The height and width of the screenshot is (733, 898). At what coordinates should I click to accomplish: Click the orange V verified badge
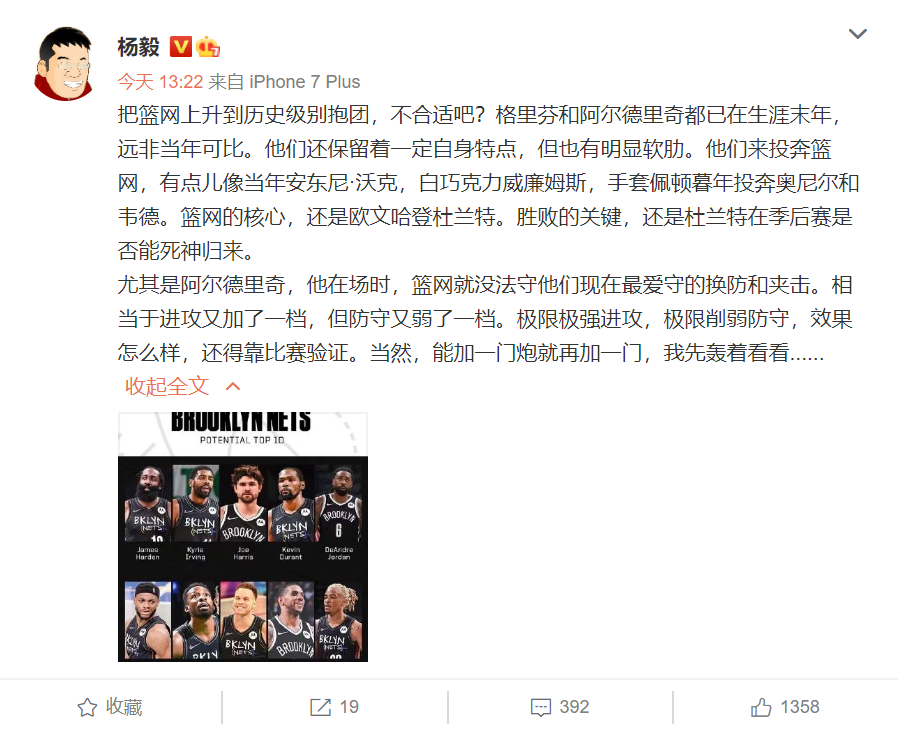pyautogui.click(x=180, y=47)
